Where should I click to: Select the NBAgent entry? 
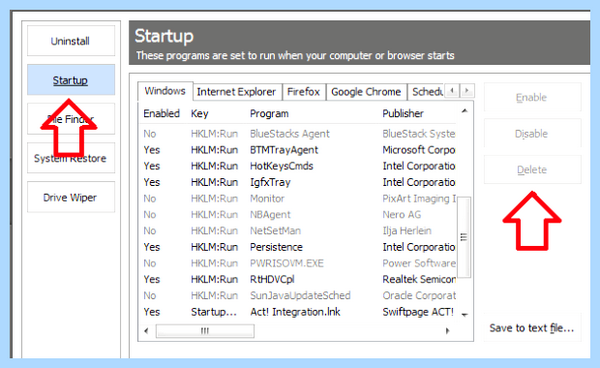tap(298, 215)
